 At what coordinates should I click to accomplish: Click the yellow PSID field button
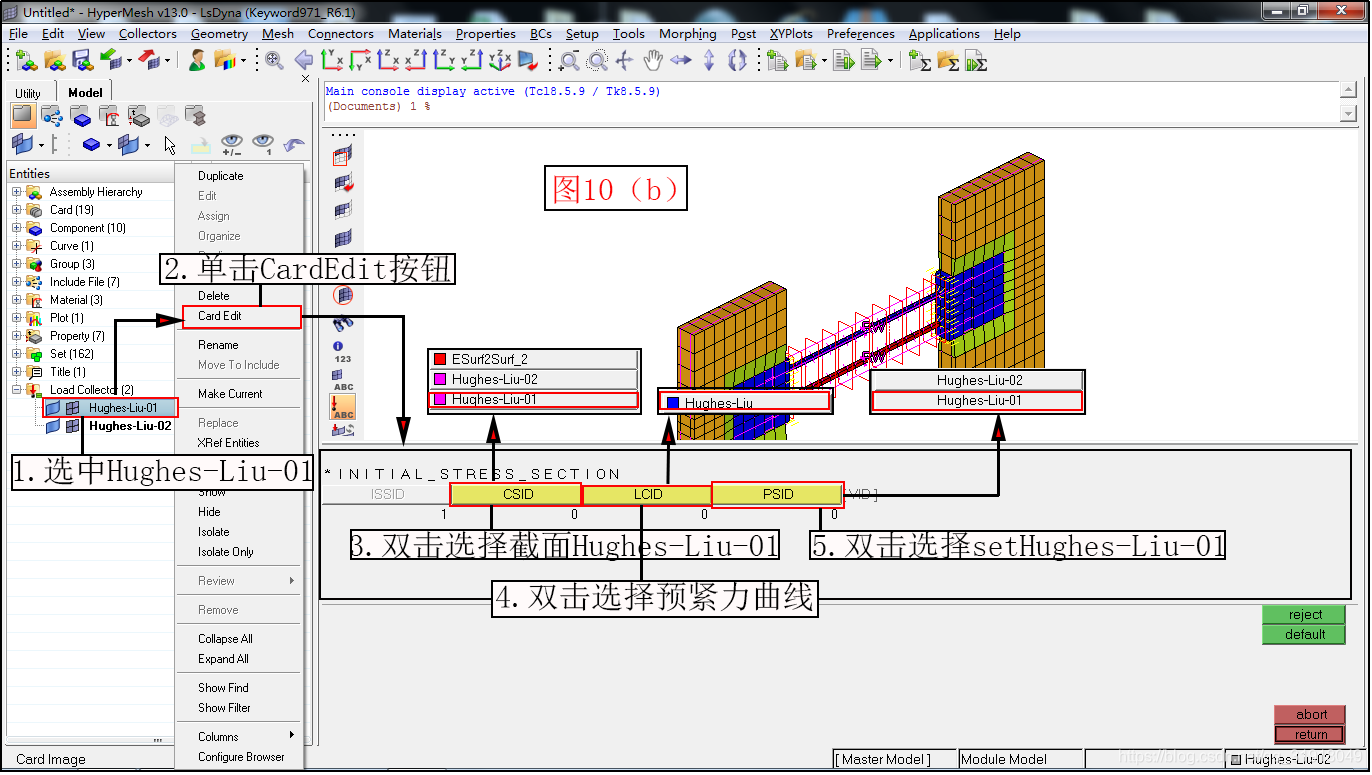click(x=777, y=494)
